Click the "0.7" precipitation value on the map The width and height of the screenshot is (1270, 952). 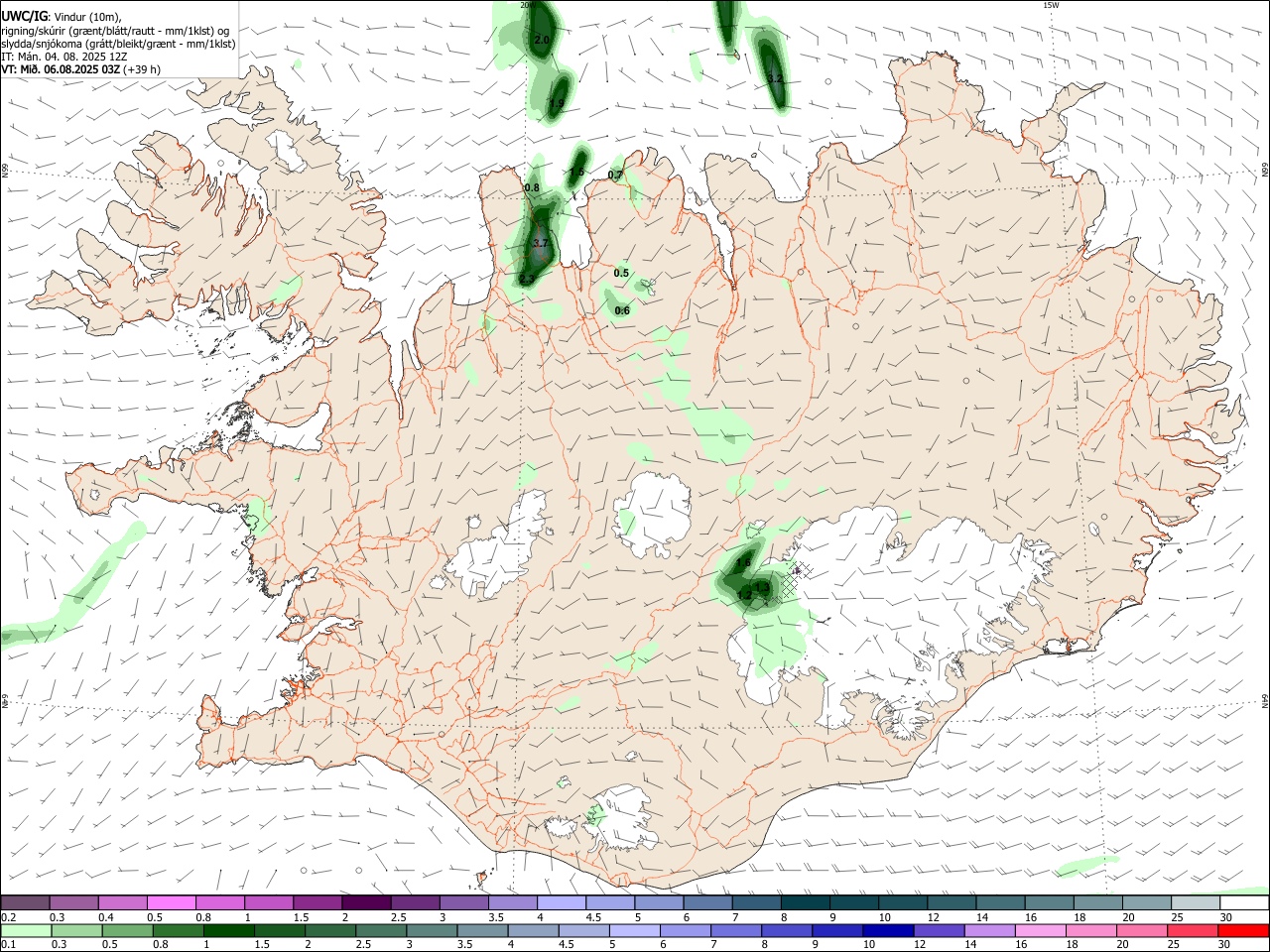pos(615,176)
